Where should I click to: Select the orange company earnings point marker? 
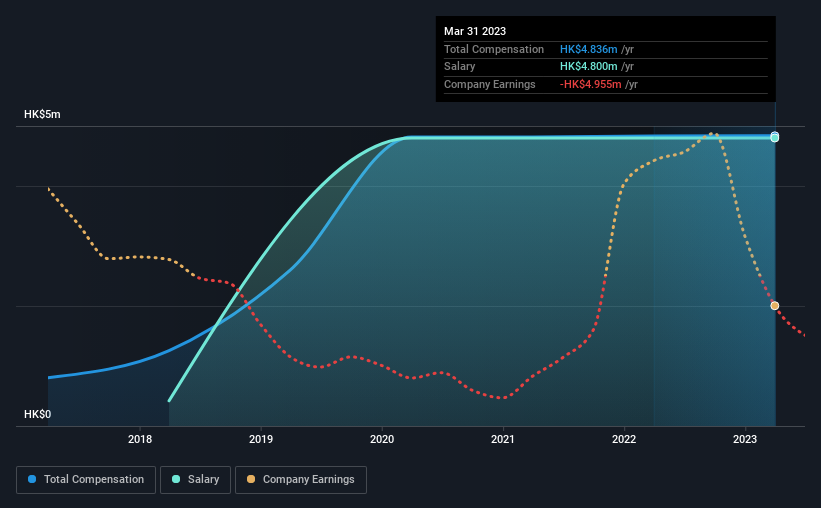point(774,305)
